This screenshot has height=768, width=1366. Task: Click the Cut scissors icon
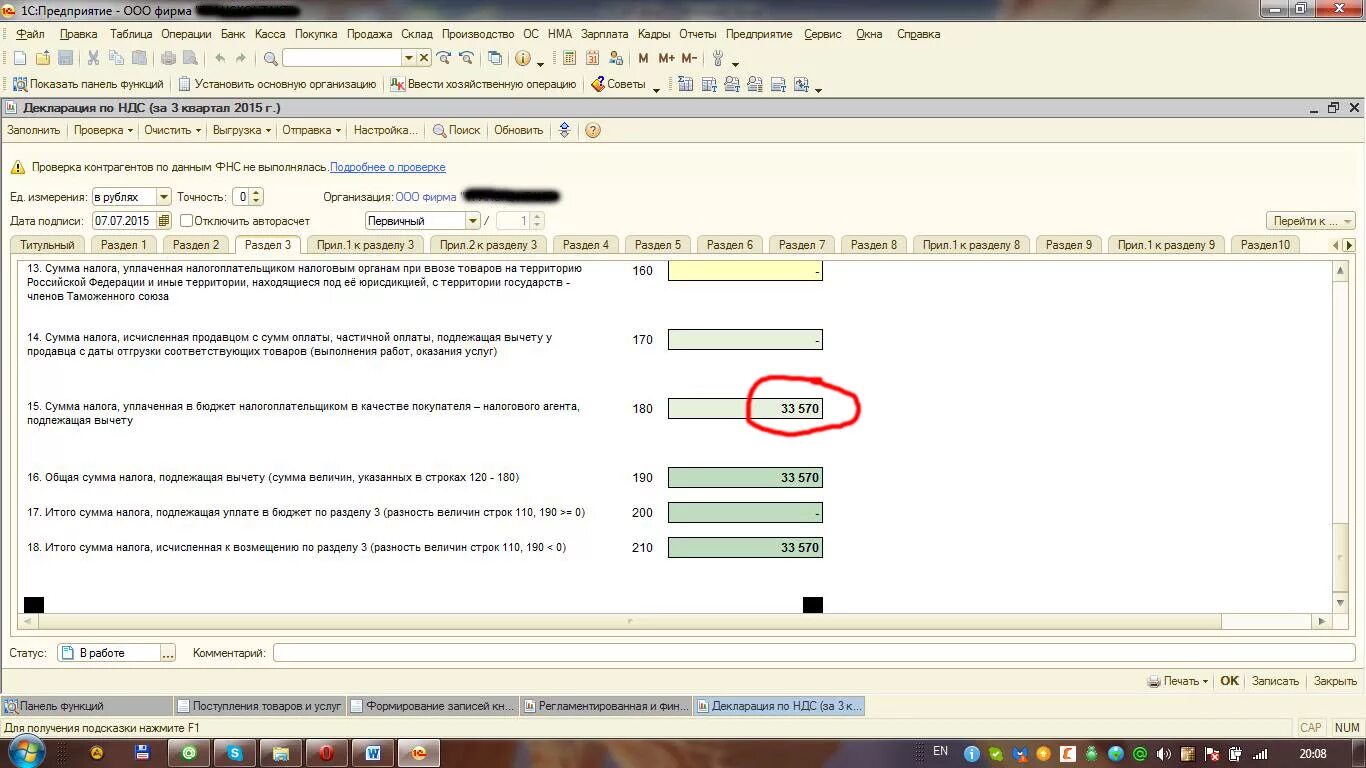coord(93,59)
